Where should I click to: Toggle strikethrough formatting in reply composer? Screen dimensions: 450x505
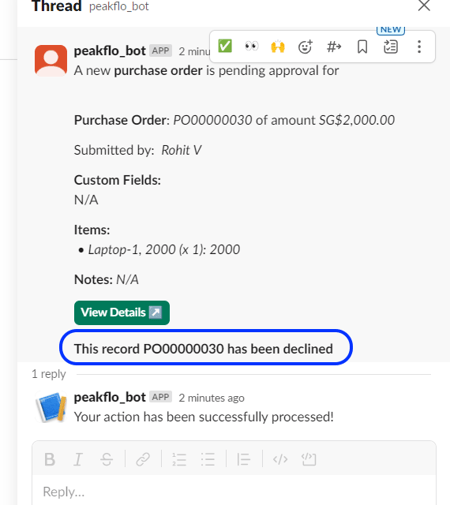tap(107, 459)
